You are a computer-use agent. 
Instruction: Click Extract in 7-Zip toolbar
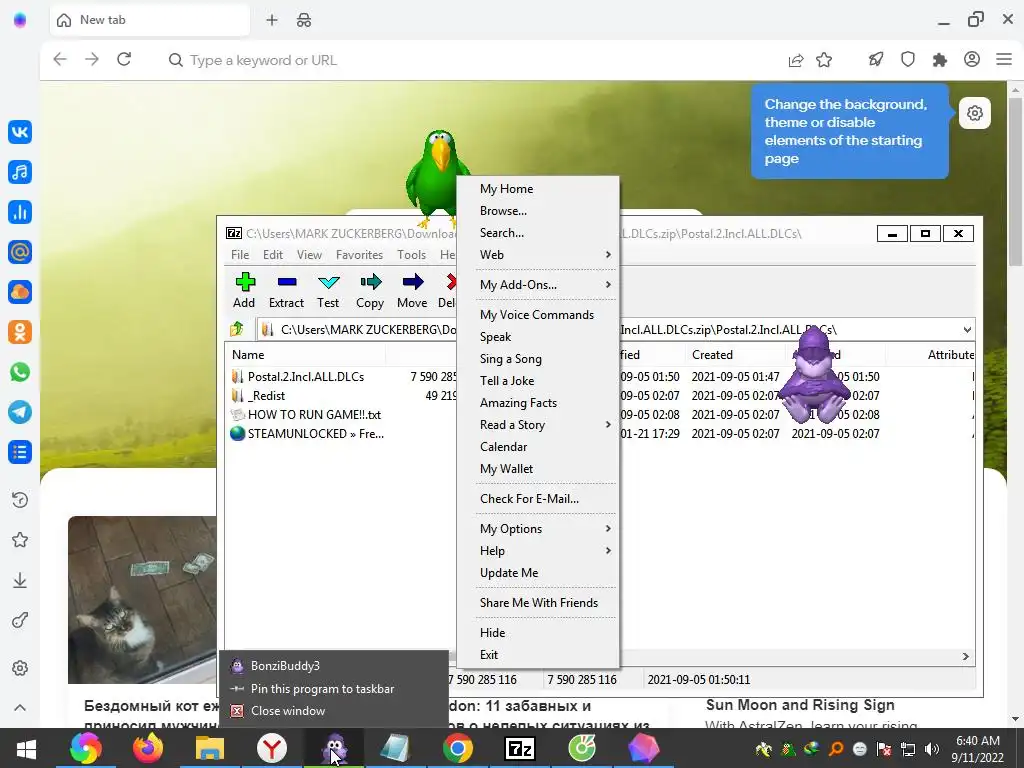(x=286, y=291)
